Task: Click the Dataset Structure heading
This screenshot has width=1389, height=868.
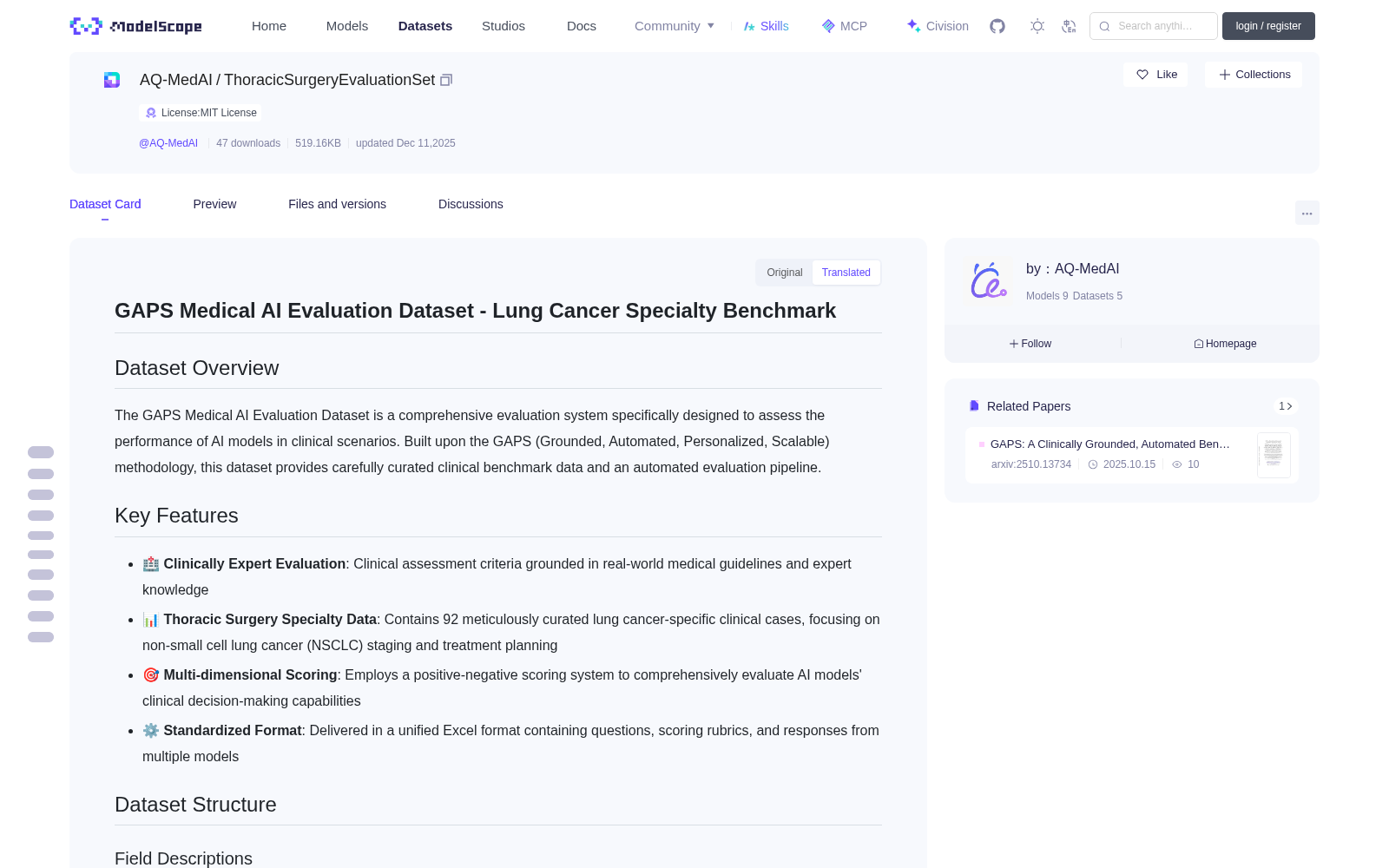Action: [x=195, y=805]
